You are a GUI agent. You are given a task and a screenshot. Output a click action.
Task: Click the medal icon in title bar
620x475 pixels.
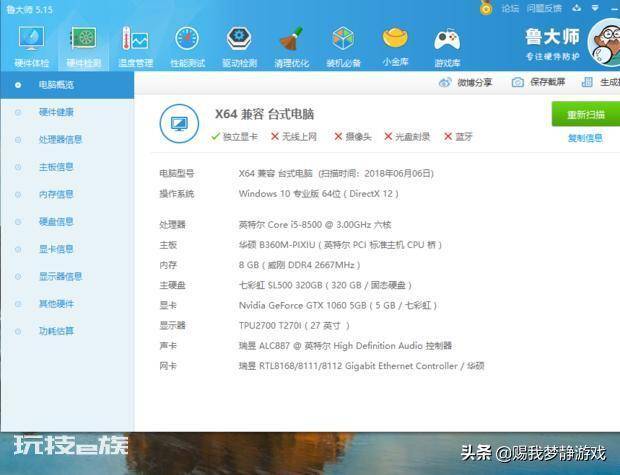click(x=486, y=8)
